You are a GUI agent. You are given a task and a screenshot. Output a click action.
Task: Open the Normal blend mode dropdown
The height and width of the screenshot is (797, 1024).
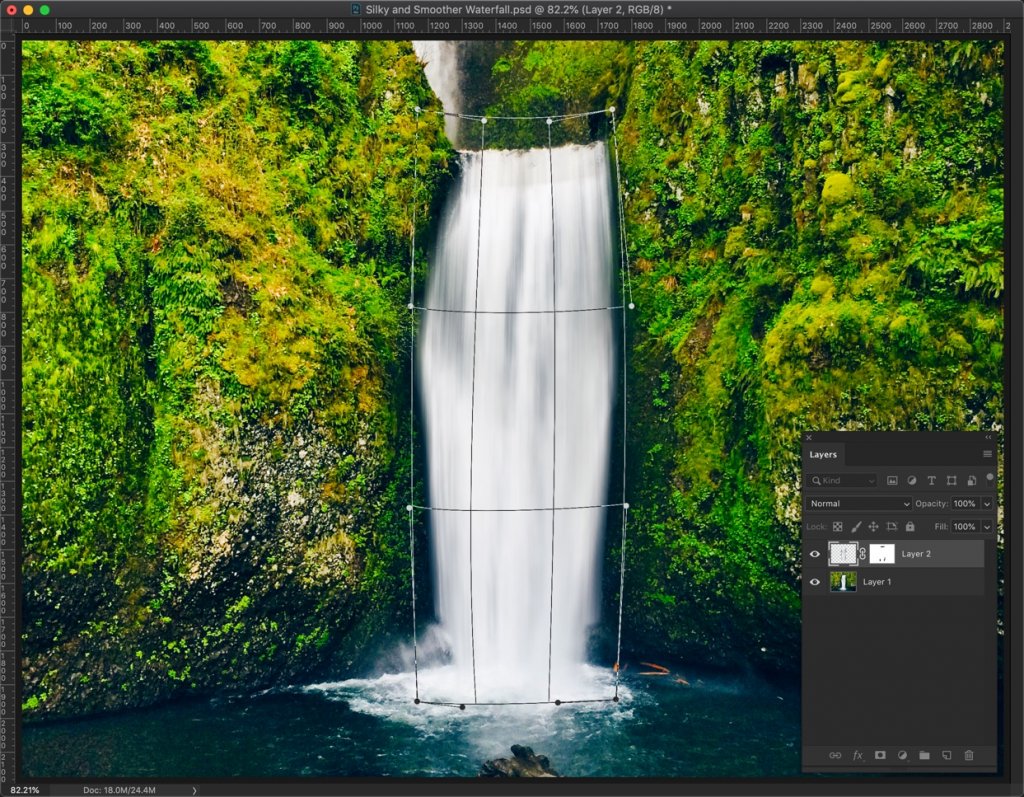858,503
